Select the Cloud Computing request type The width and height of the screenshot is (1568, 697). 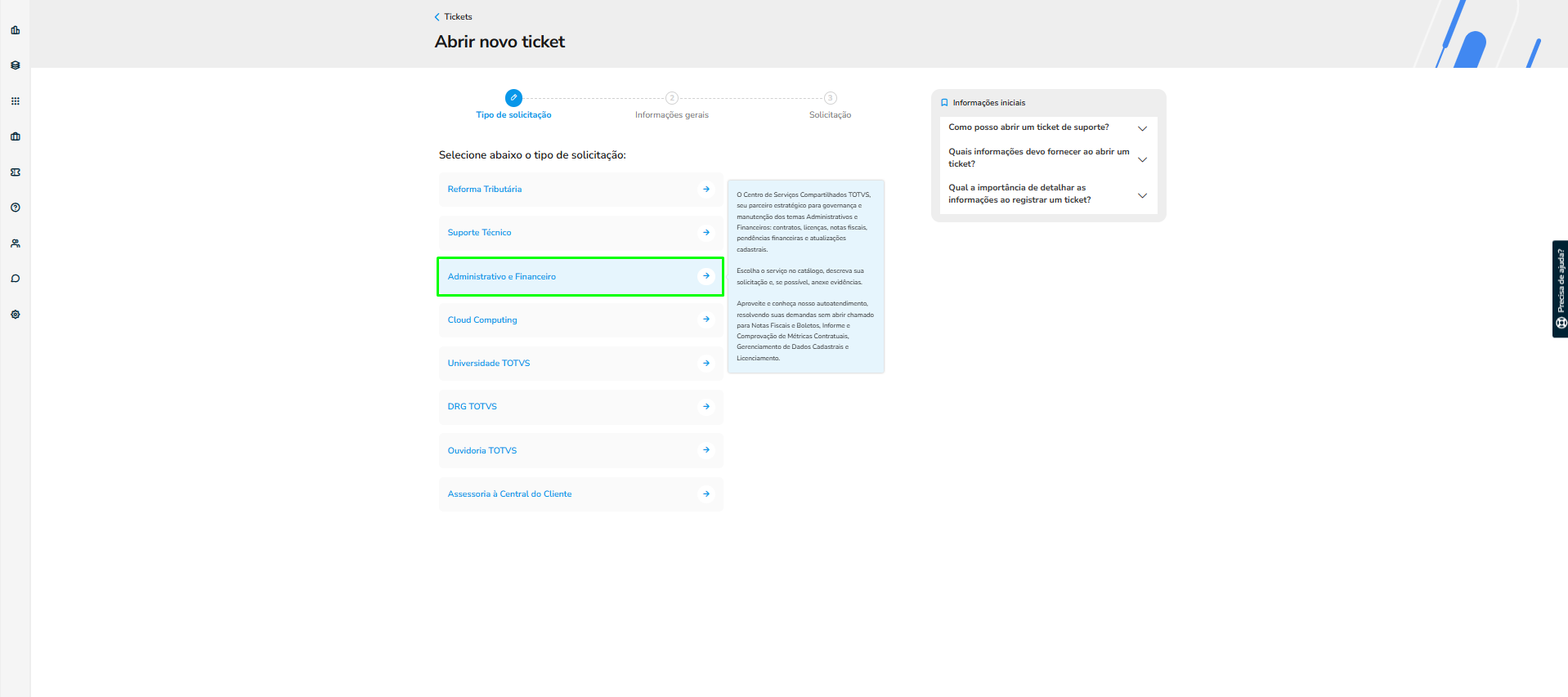tap(581, 319)
